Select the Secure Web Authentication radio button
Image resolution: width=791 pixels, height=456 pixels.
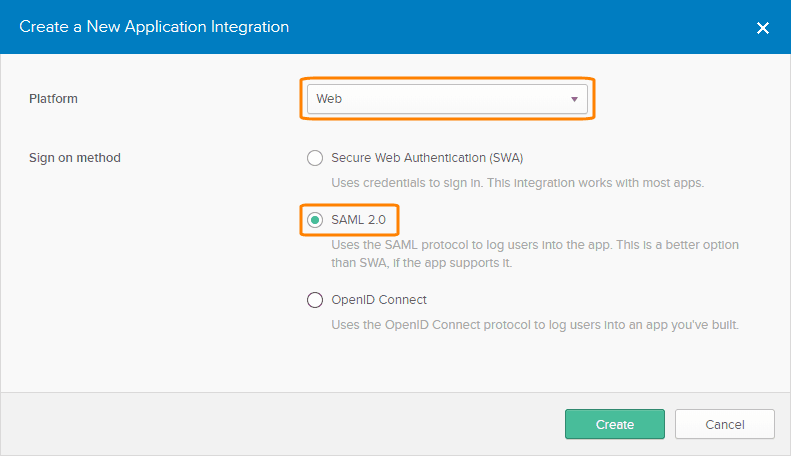click(315, 158)
